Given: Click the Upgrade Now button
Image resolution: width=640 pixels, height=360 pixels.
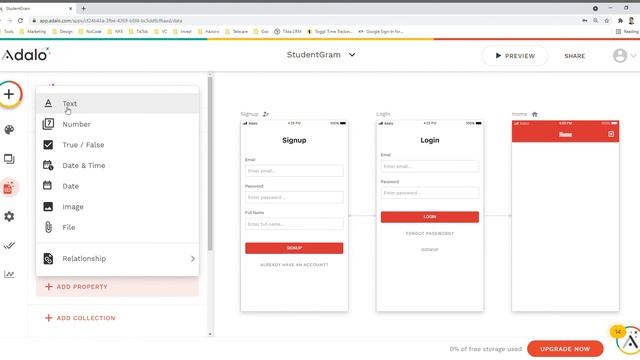Looking at the screenshot, I should (x=565, y=349).
